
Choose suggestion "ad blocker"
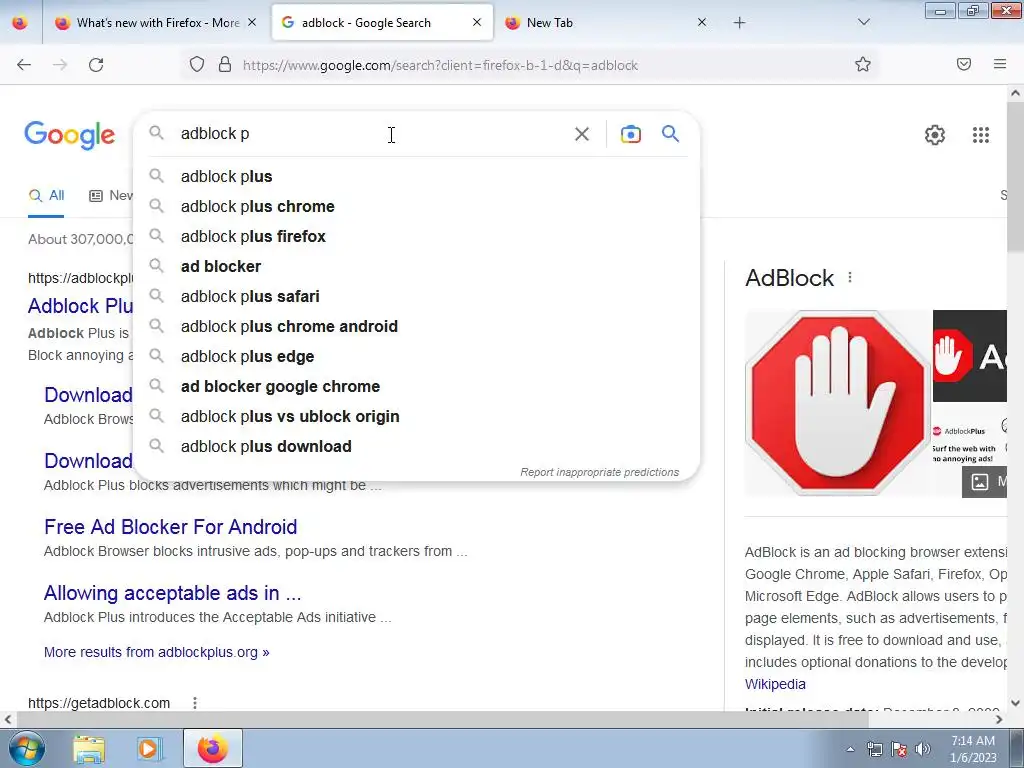416,266
